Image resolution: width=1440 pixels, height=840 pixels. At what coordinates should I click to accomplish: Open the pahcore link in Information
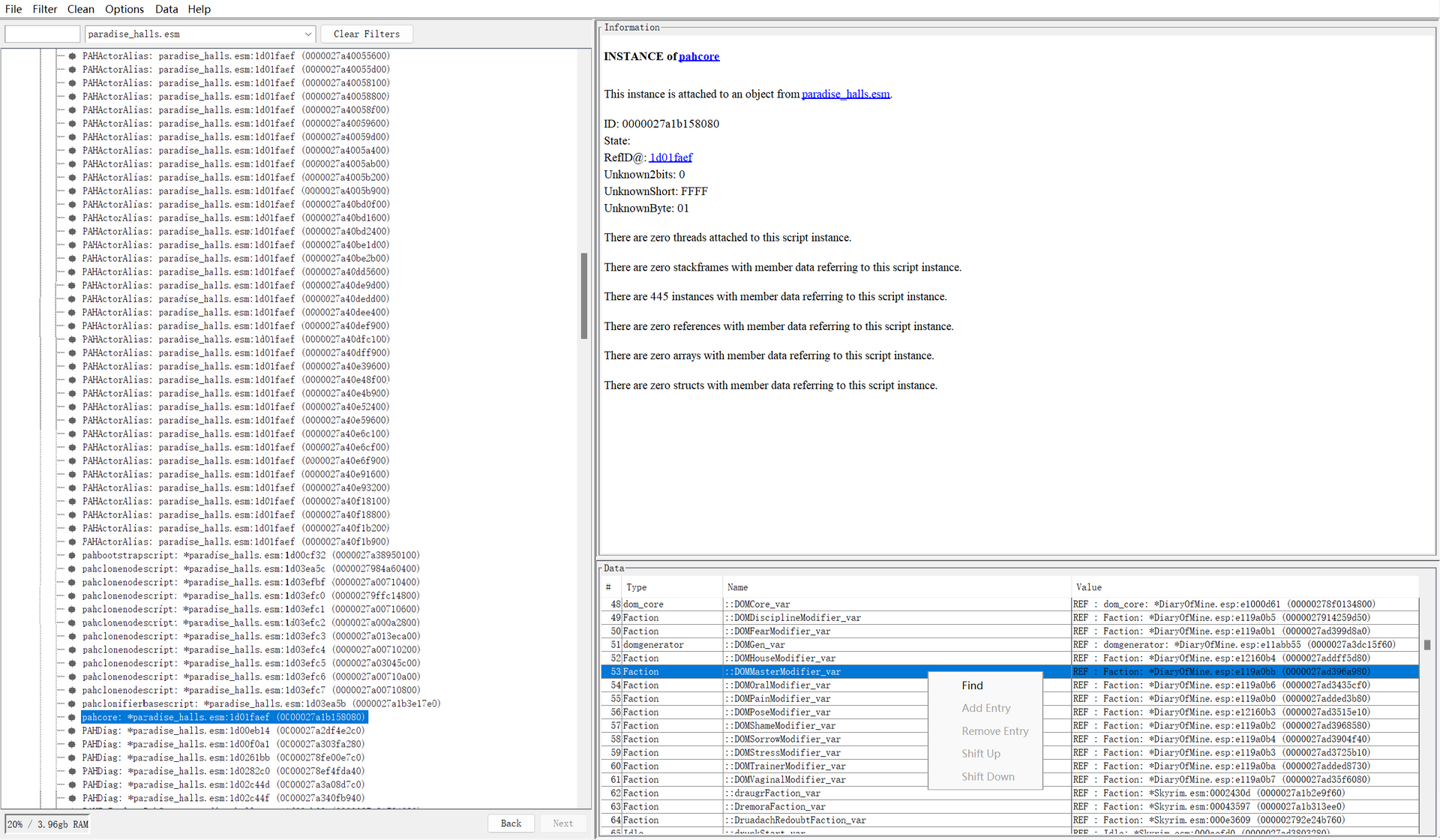(699, 56)
